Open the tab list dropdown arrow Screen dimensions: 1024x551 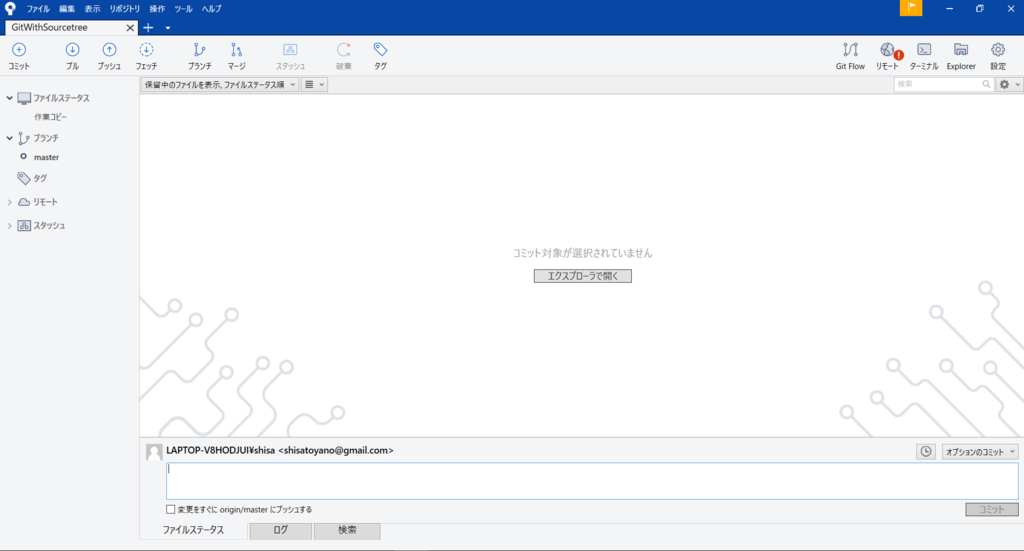click(x=168, y=28)
